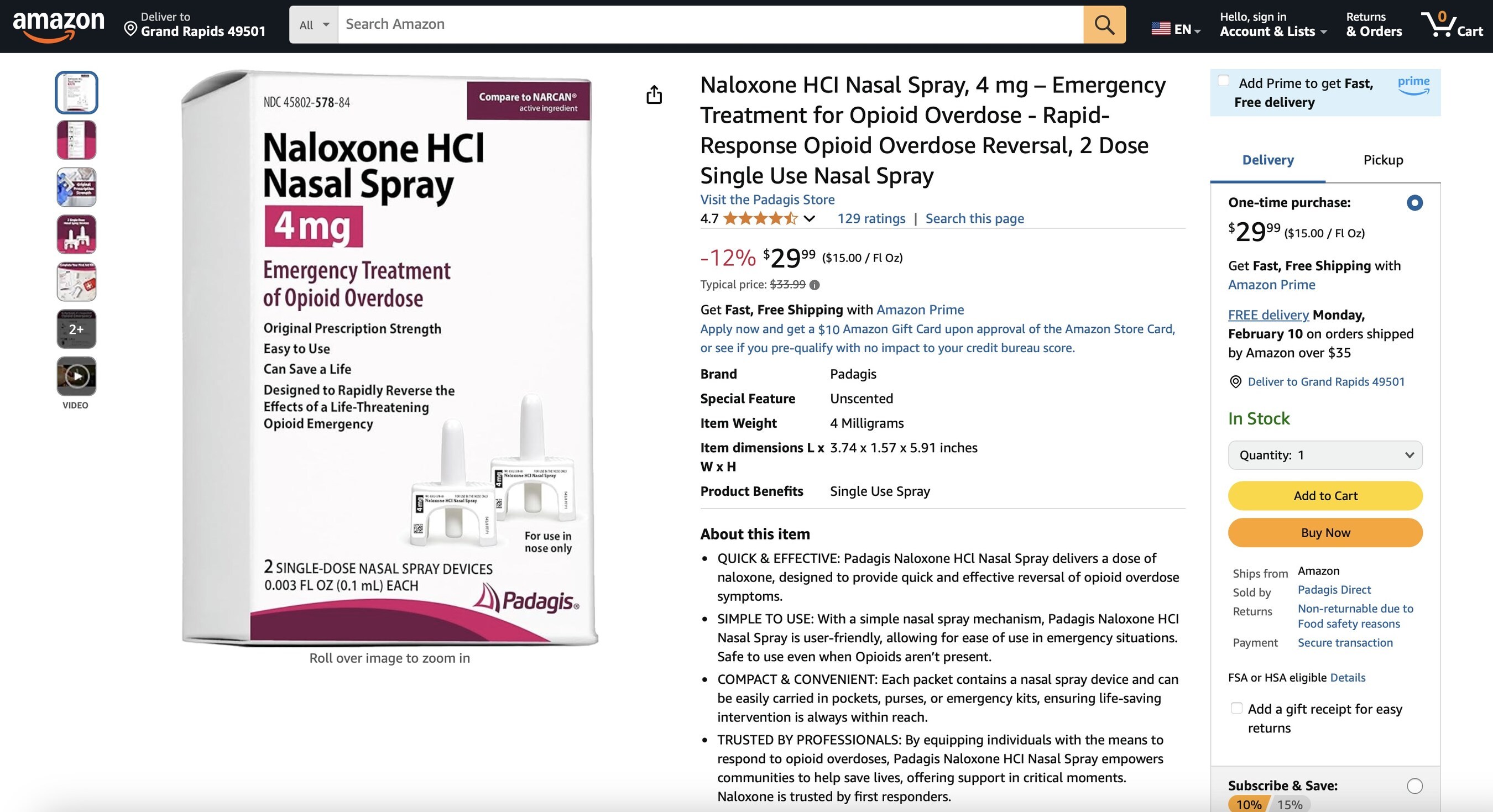Screen dimensions: 1493x812
Task: Click the info icon next to Typical price
Action: (x=815, y=285)
